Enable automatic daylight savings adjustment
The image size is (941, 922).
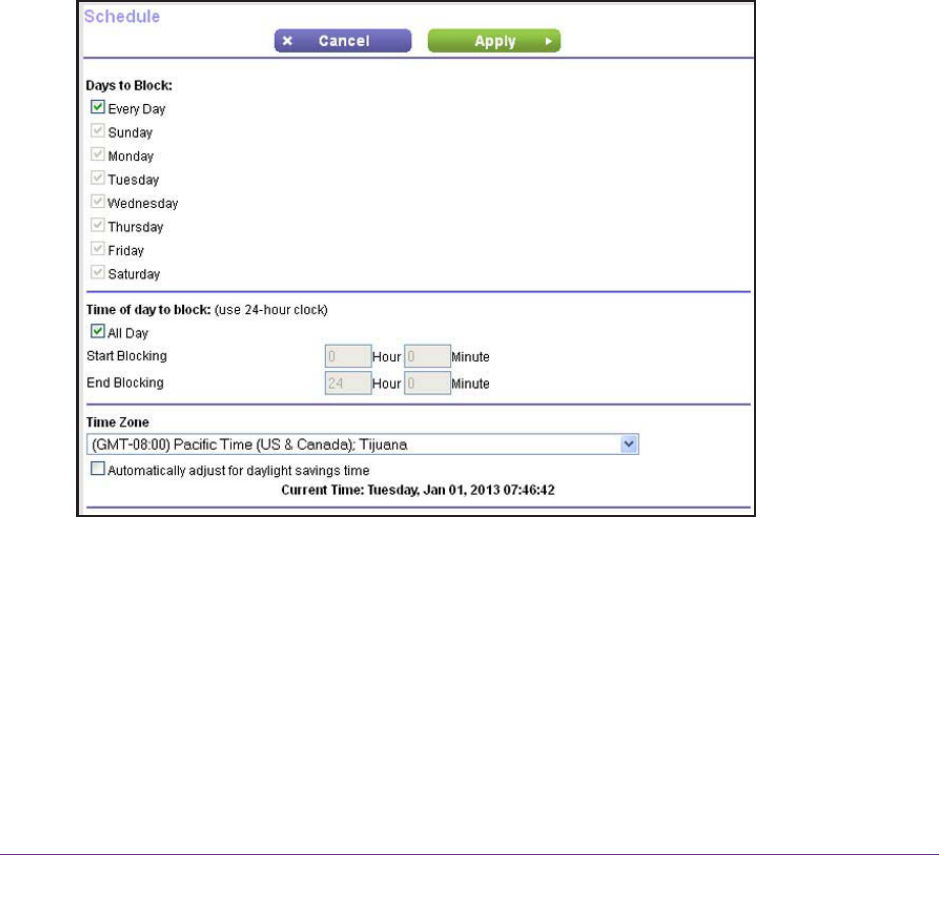98,469
